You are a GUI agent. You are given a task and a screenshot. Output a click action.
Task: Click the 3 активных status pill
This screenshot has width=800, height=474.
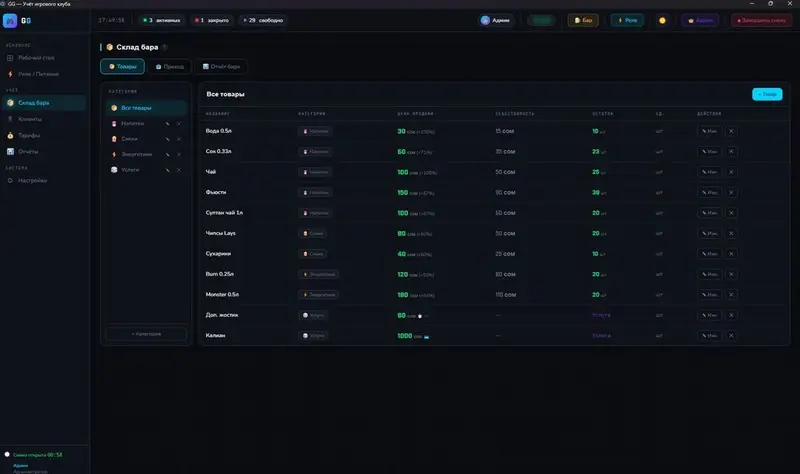tap(161, 20)
